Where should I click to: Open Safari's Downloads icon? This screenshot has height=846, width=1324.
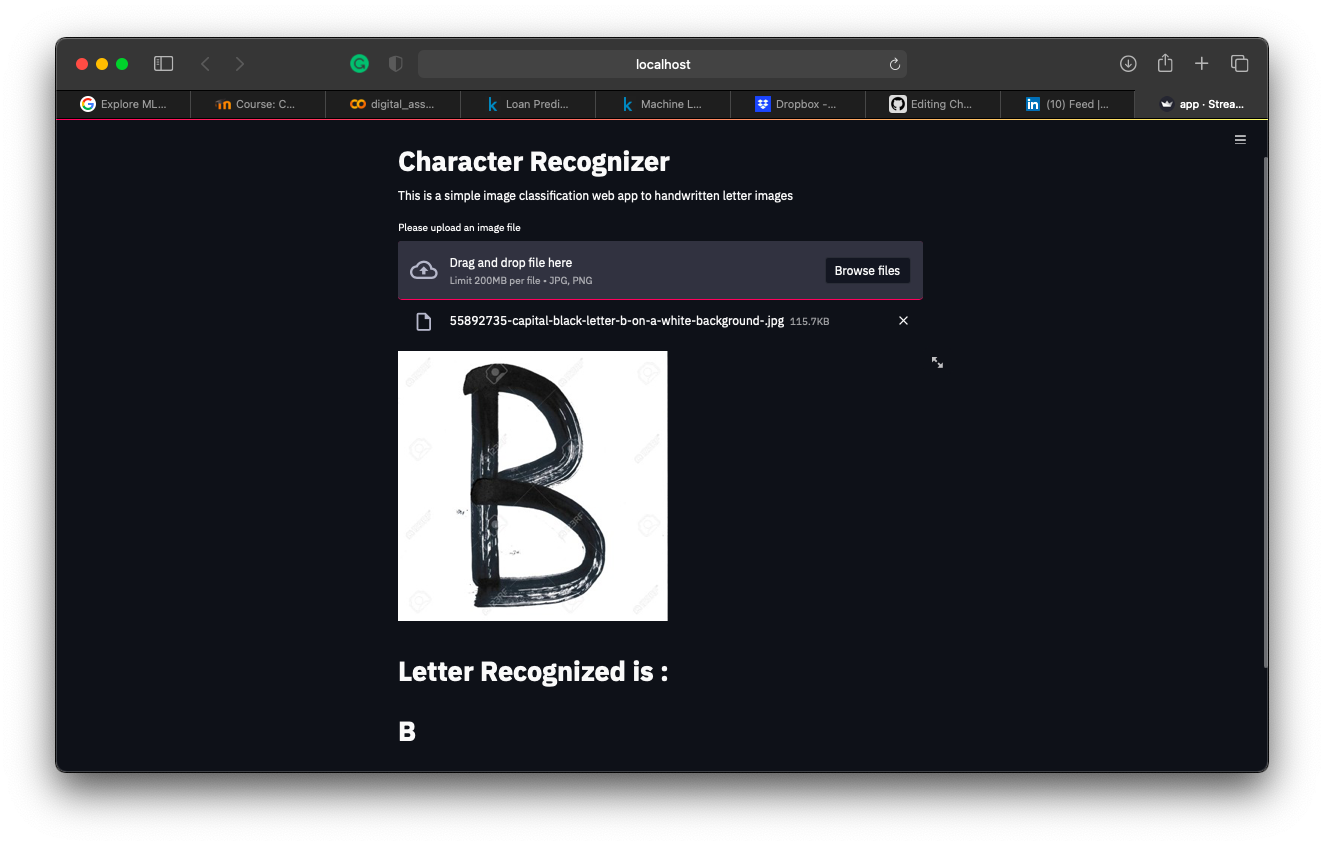point(1128,63)
